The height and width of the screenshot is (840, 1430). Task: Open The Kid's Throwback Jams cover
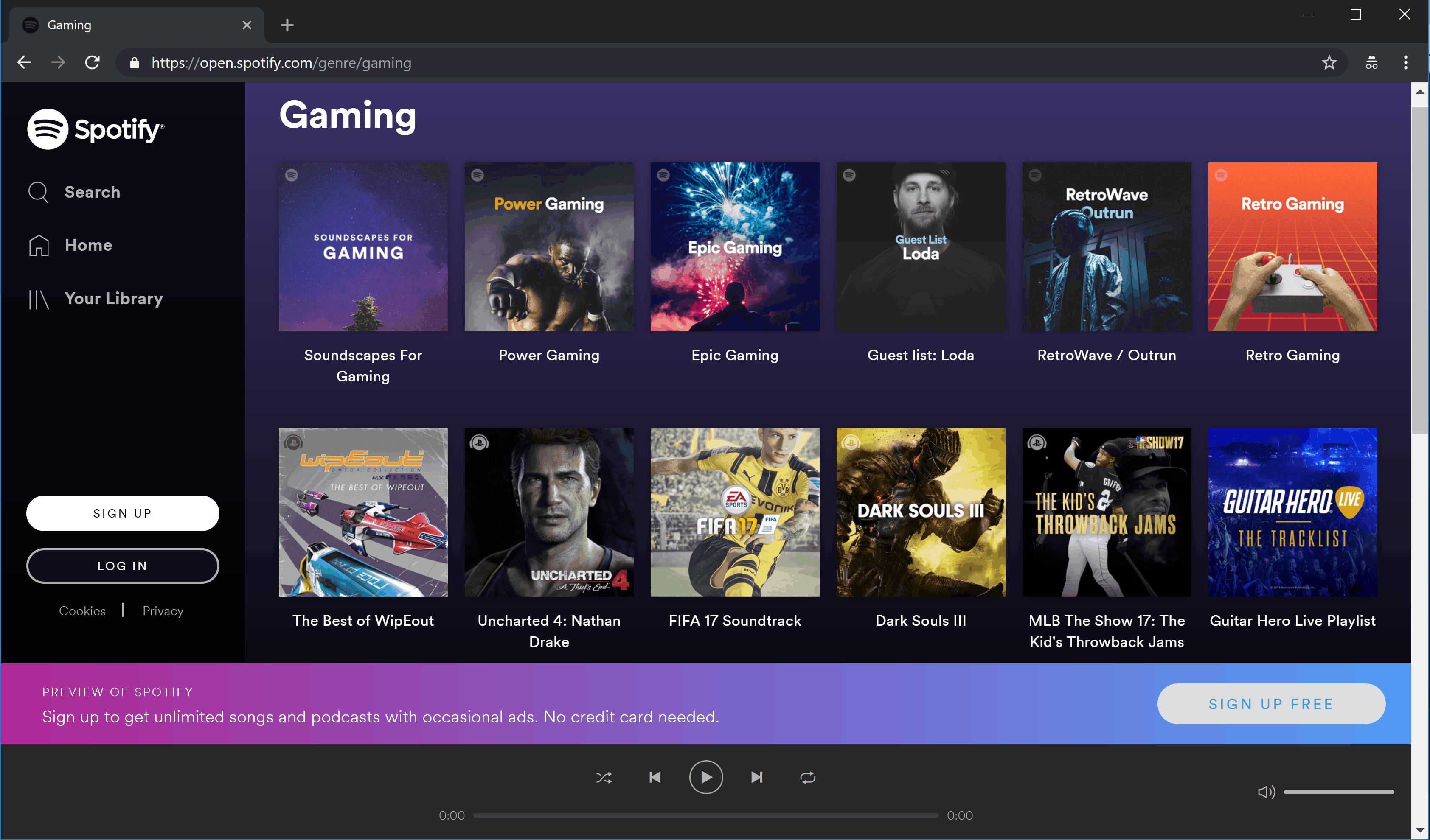1107,512
